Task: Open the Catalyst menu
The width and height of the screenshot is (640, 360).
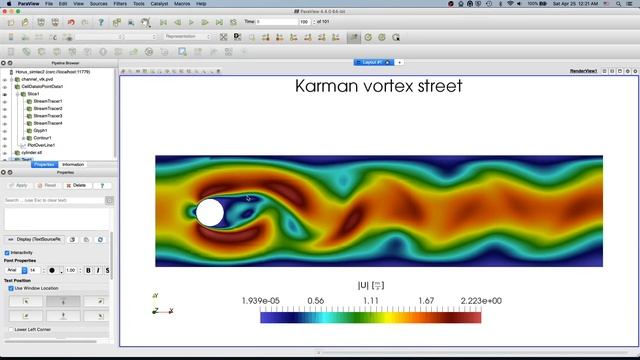Action: pyautogui.click(x=159, y=4)
